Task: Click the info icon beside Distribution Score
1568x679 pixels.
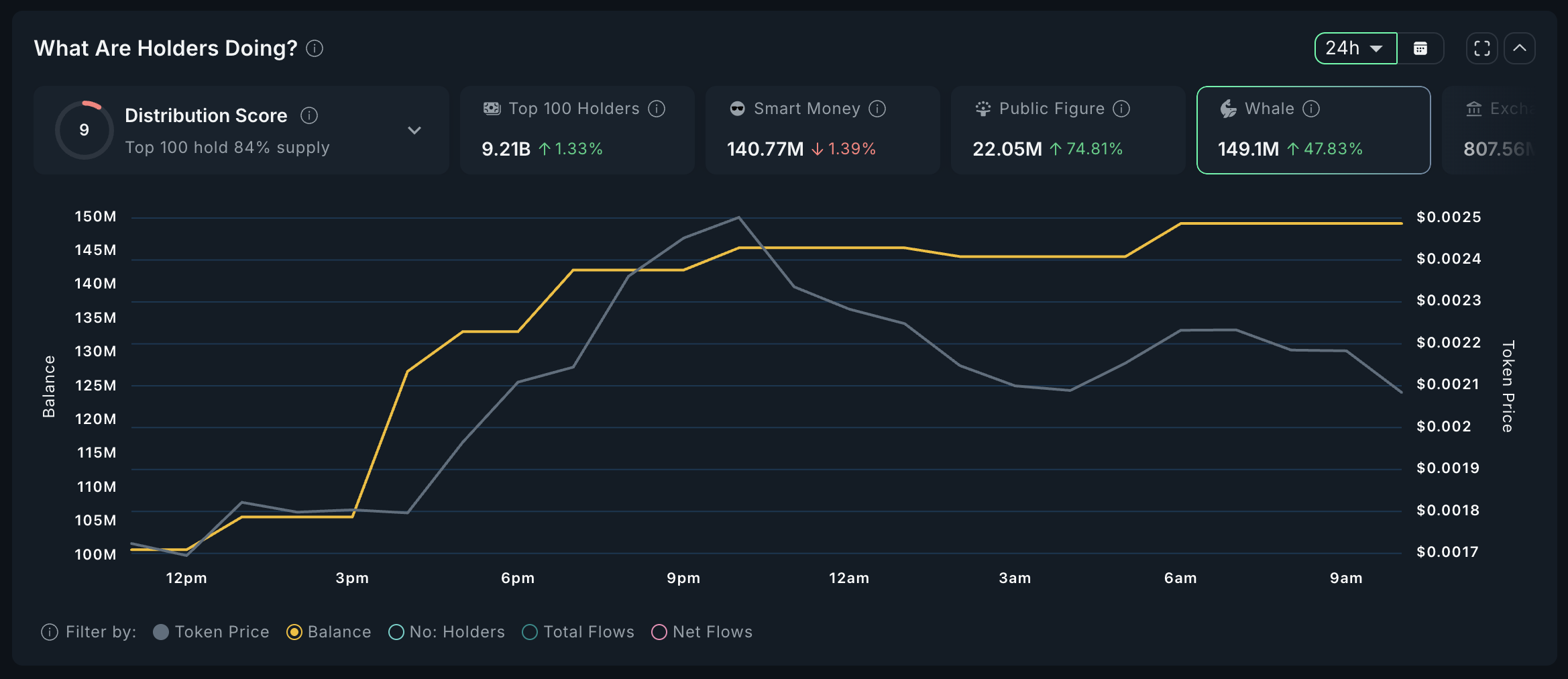Action: 309,115
